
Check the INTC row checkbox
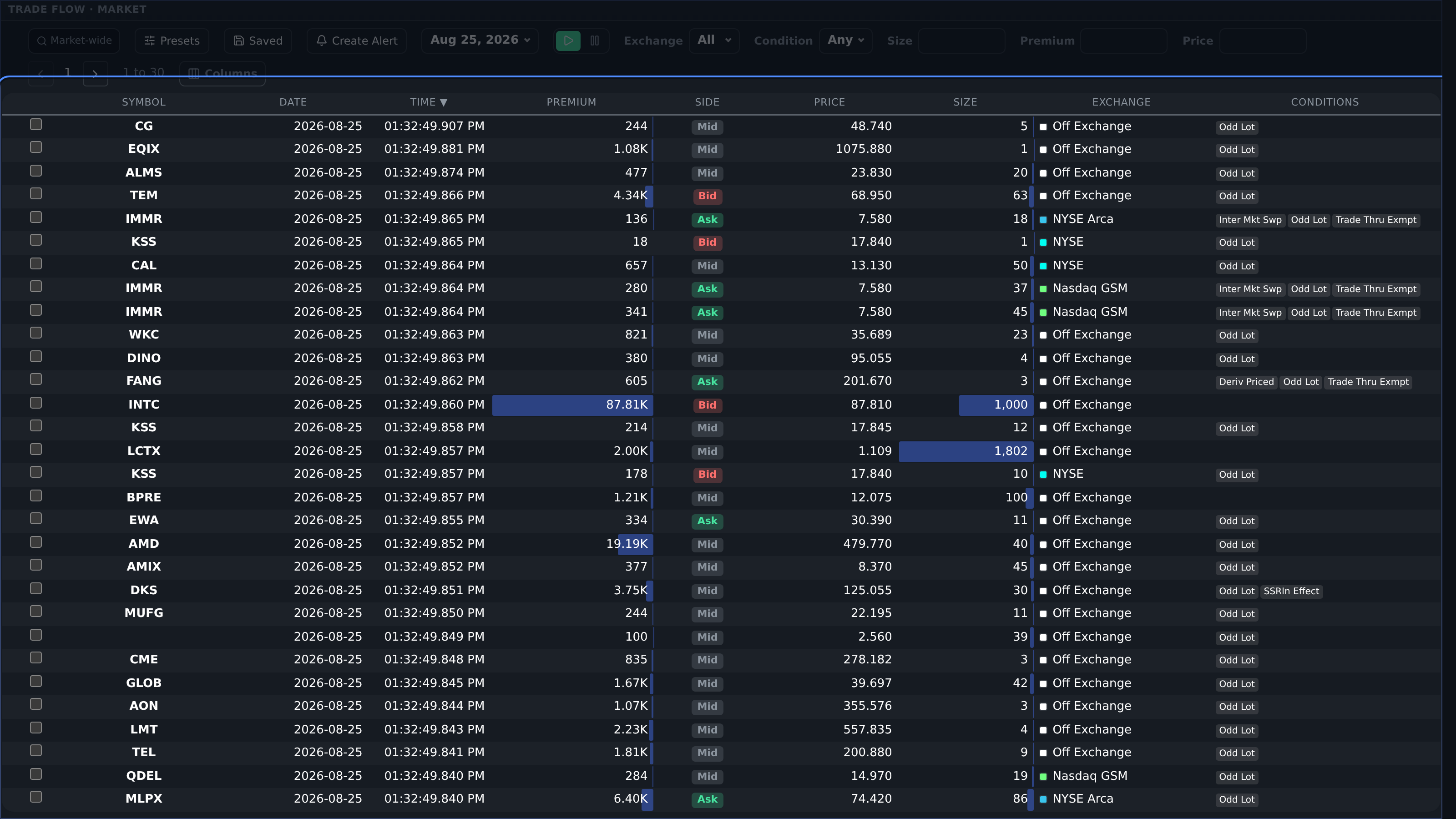coord(36,403)
